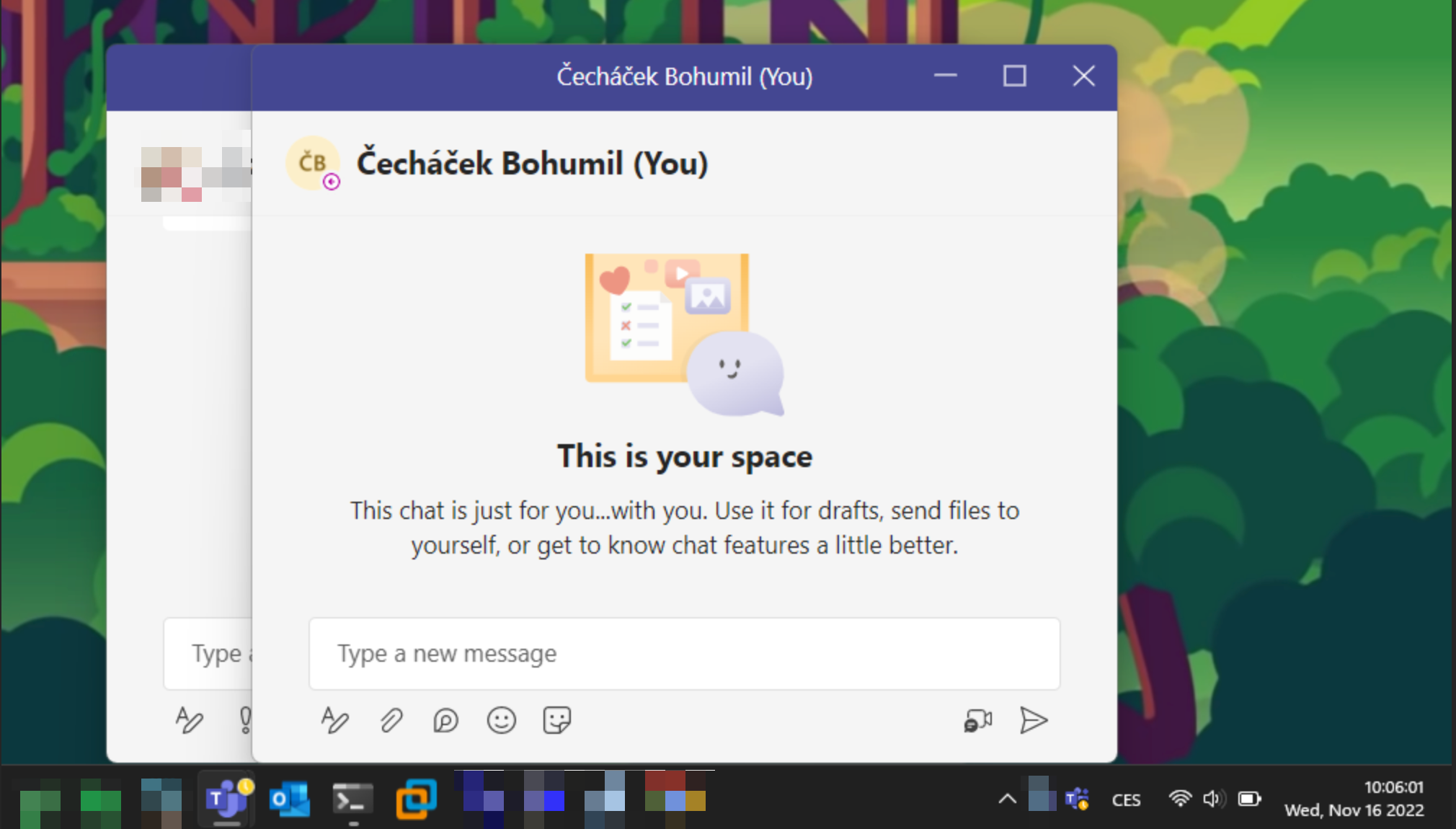Click the volume speaker tray icon
Viewport: 1456px width, 829px height.
click(1212, 799)
